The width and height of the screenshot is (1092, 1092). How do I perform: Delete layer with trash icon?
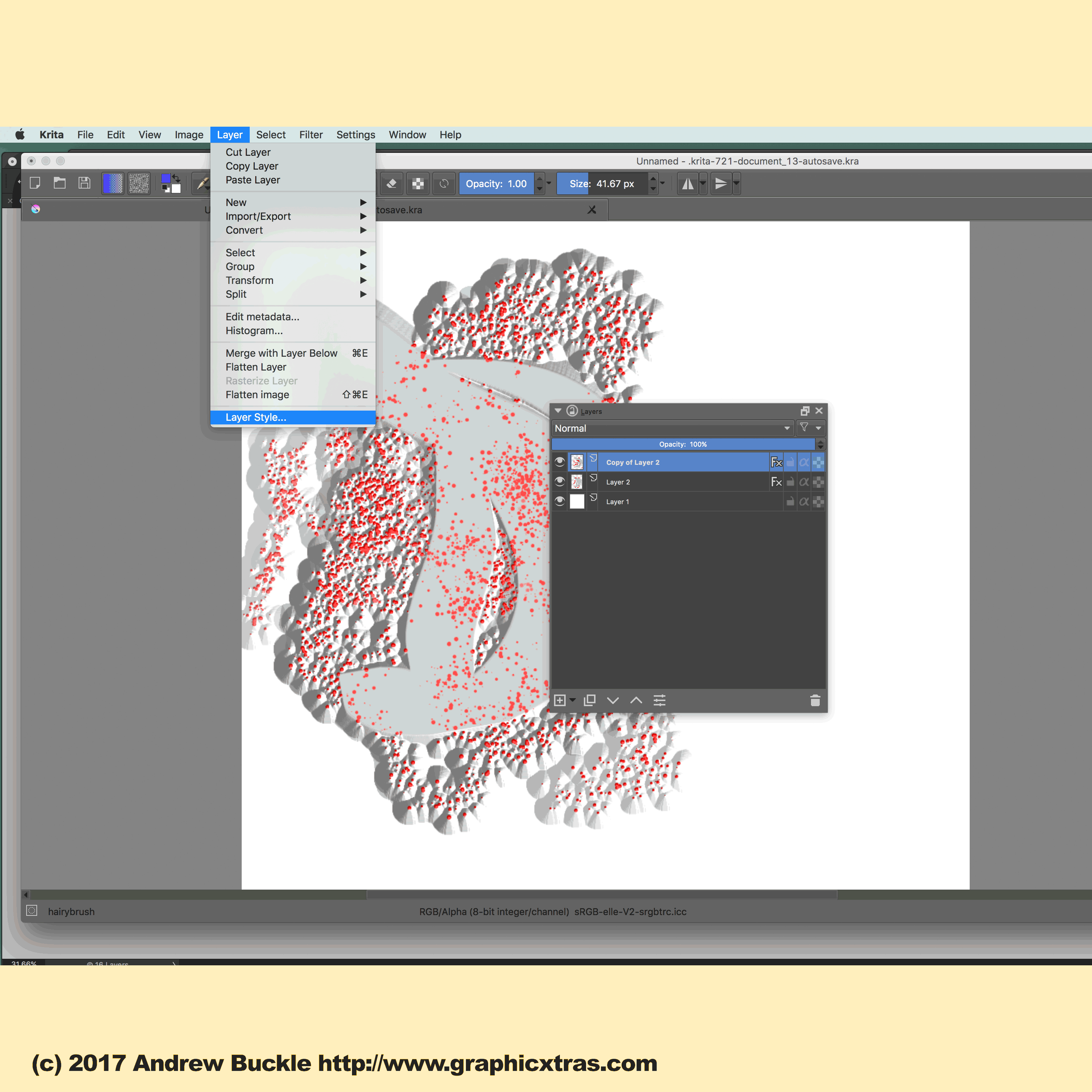click(815, 700)
